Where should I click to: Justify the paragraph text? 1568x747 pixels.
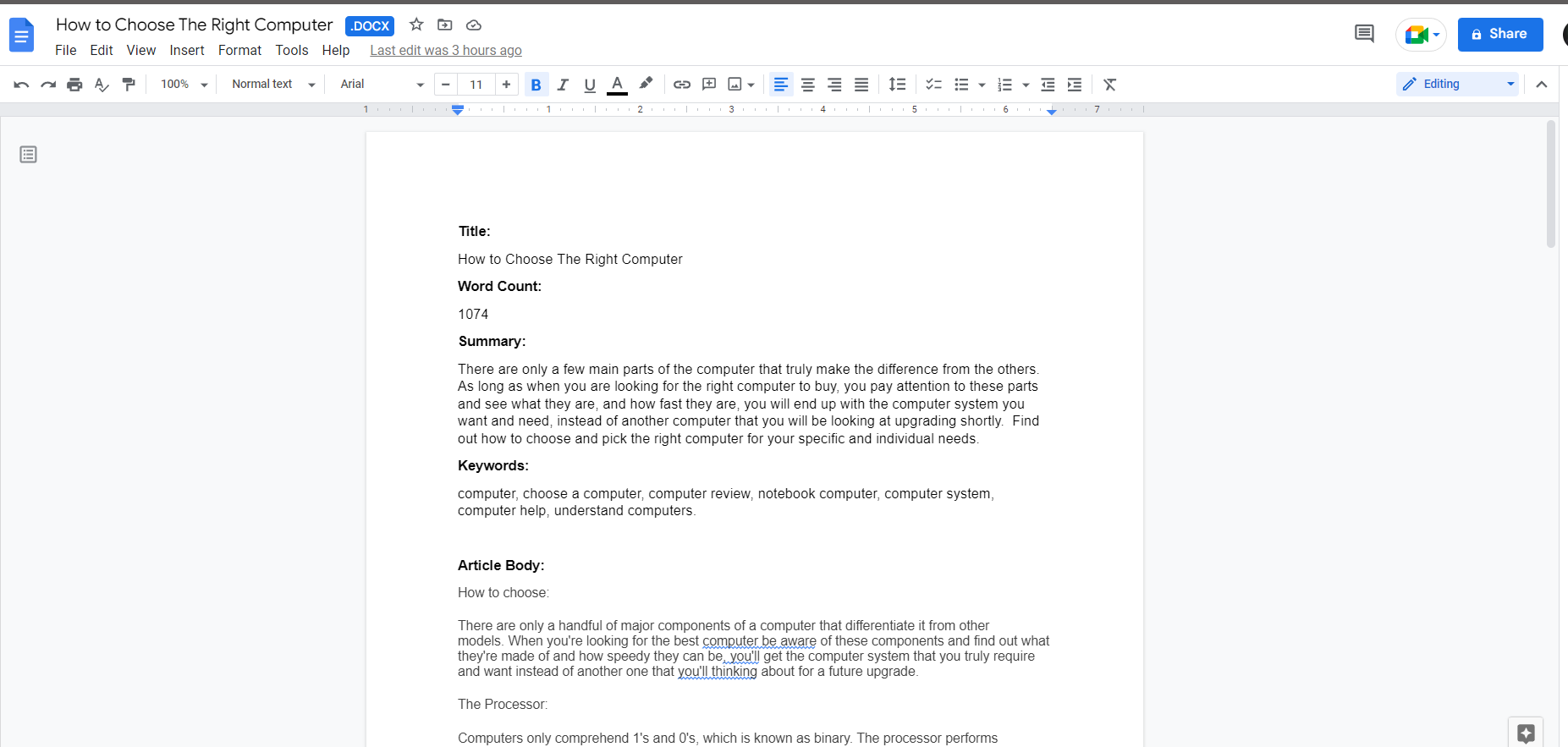point(861,85)
